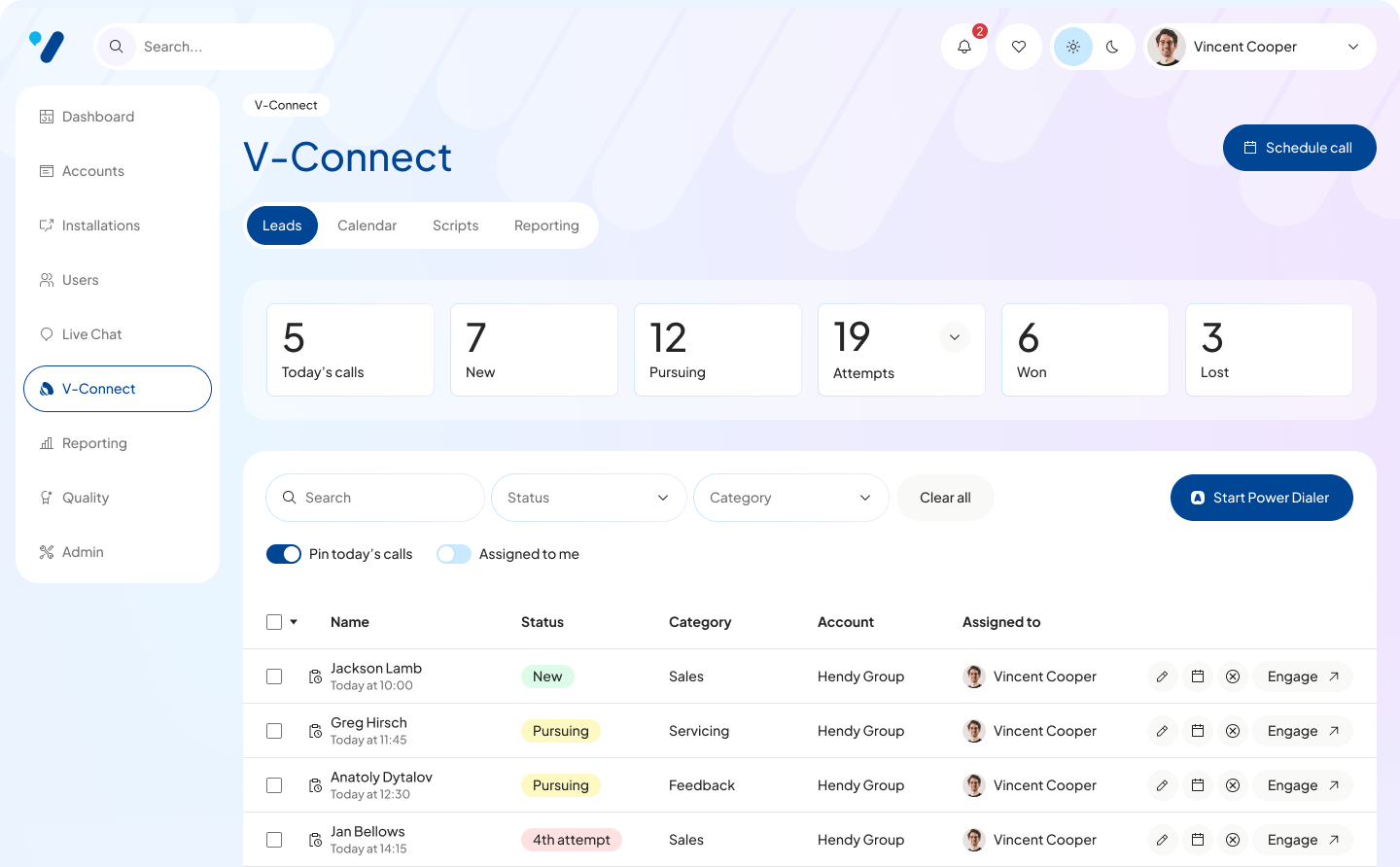This screenshot has width=1400, height=867.
Task: Enable the Assigned to me toggle
Action: pos(453,553)
